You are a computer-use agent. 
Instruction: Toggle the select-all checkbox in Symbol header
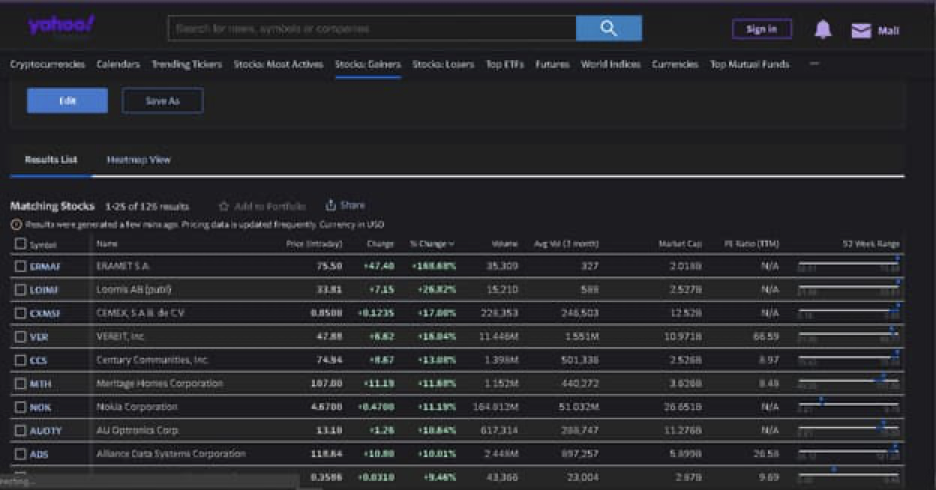(20, 244)
